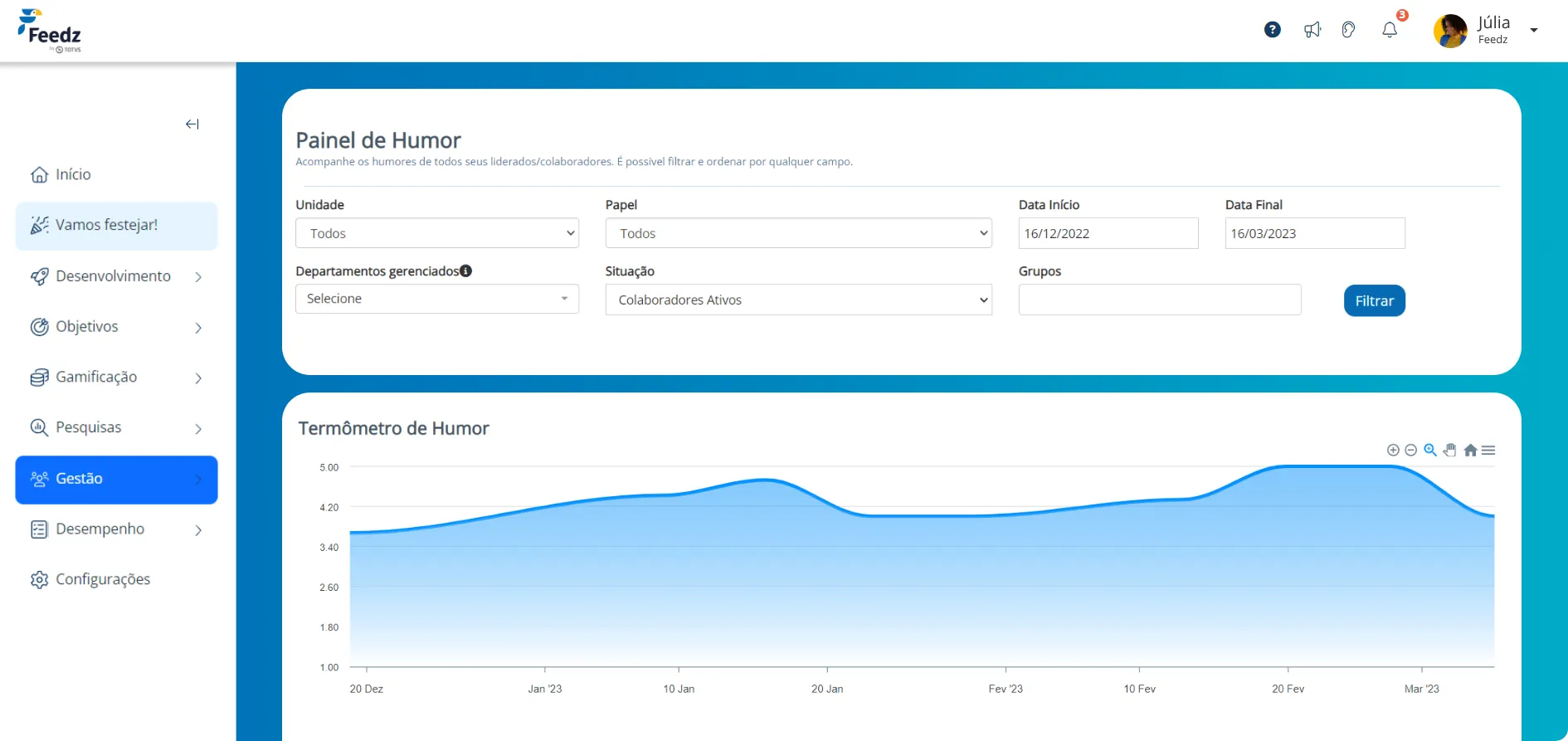Click Júlia's profile avatar
Viewport: 1568px width, 741px height.
(1450, 31)
